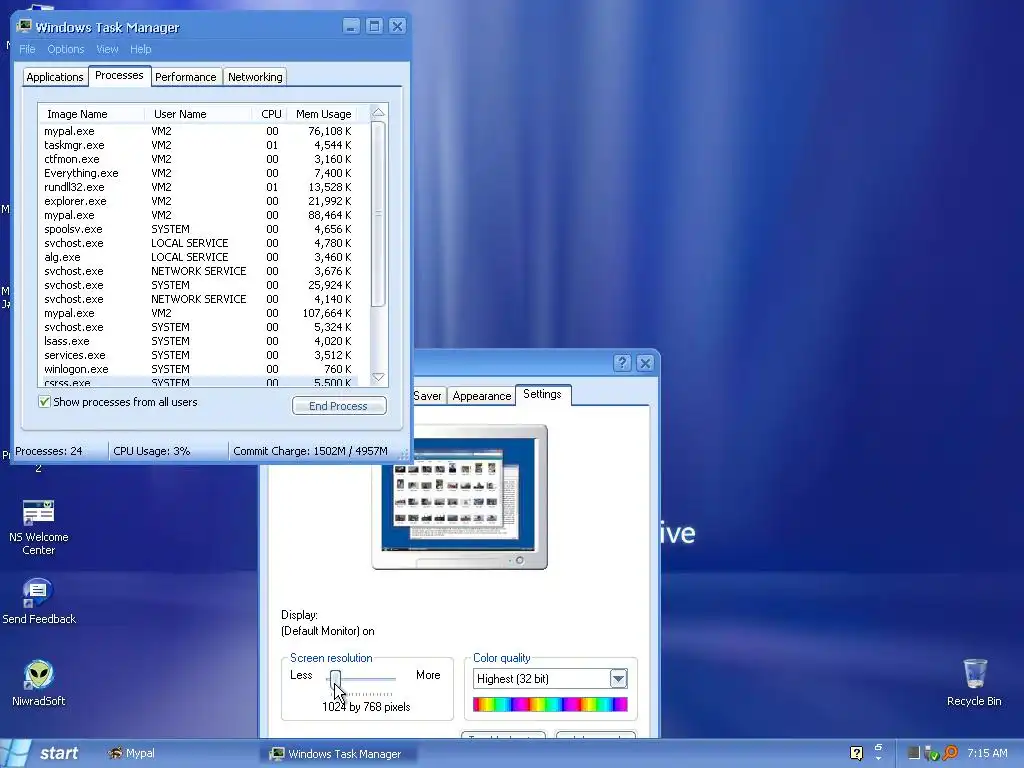Click the Everything search tray icon

pyautogui.click(x=950, y=753)
